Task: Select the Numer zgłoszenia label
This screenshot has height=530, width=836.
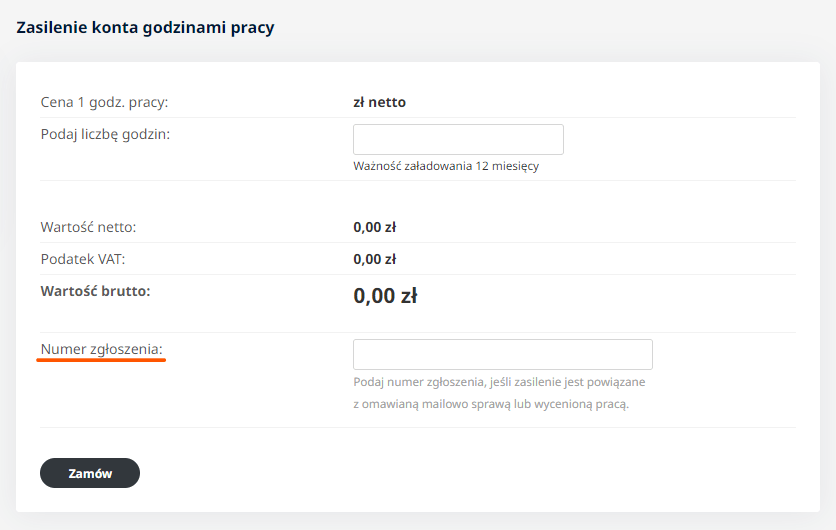Action: (x=101, y=349)
